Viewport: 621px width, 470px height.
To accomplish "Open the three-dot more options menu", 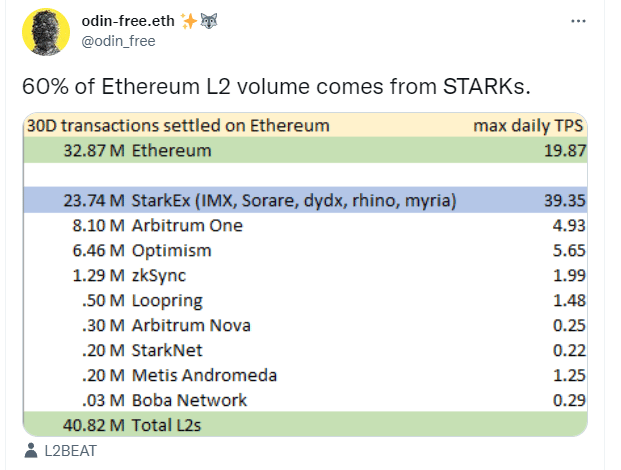I will (578, 21).
